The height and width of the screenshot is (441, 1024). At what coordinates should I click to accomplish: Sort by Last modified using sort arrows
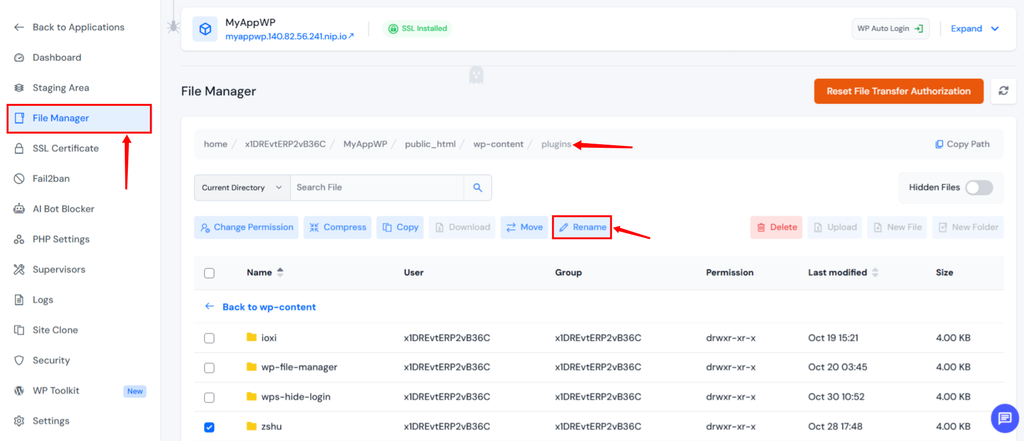point(875,272)
